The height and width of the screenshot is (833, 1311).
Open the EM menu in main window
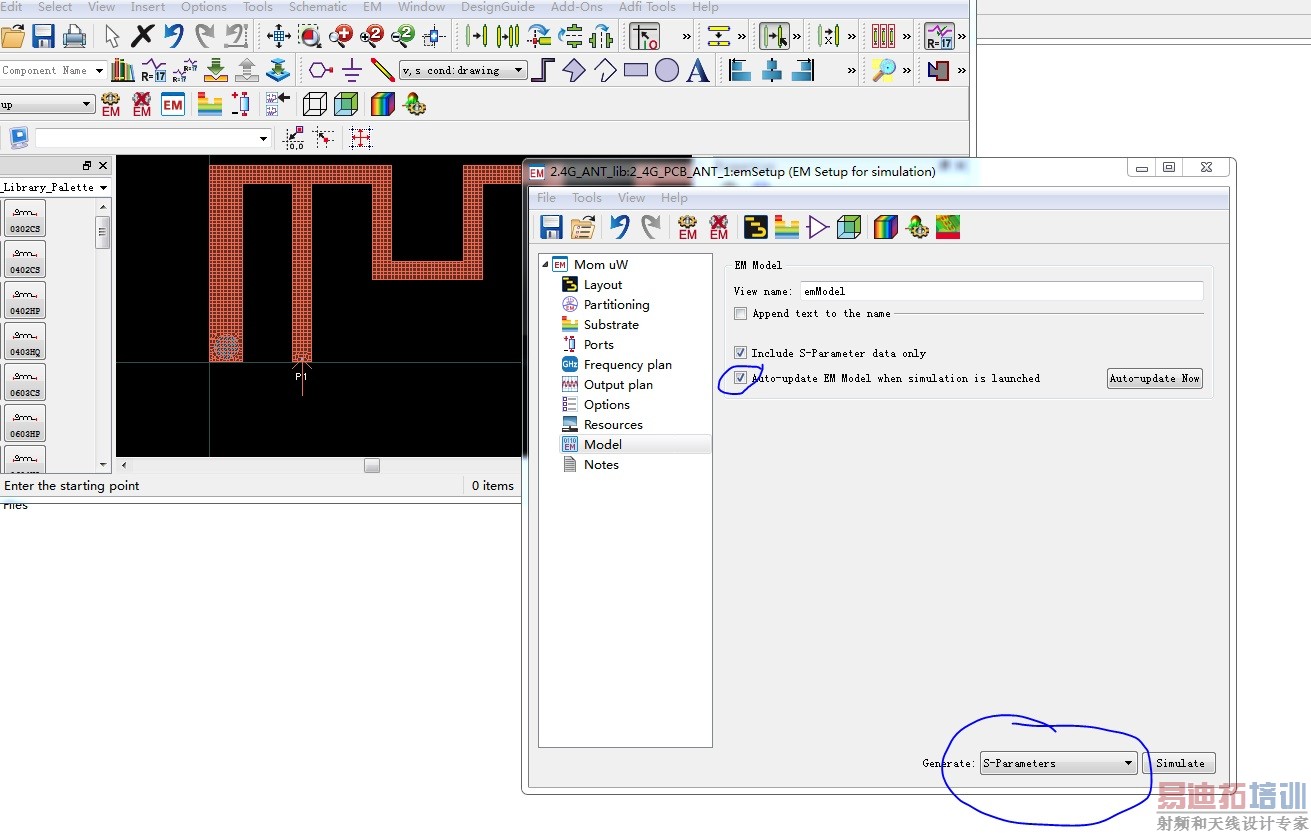(372, 7)
